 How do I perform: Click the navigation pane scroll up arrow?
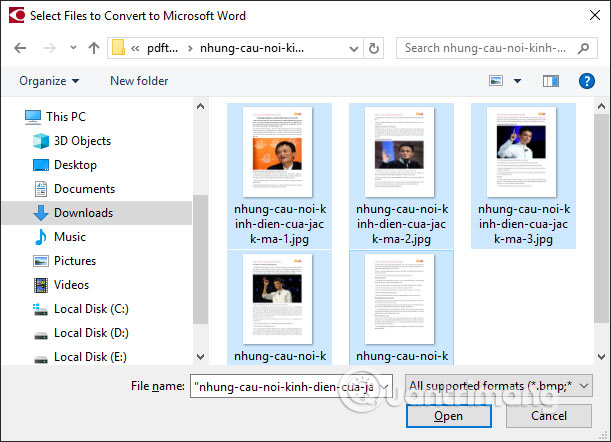point(200,106)
